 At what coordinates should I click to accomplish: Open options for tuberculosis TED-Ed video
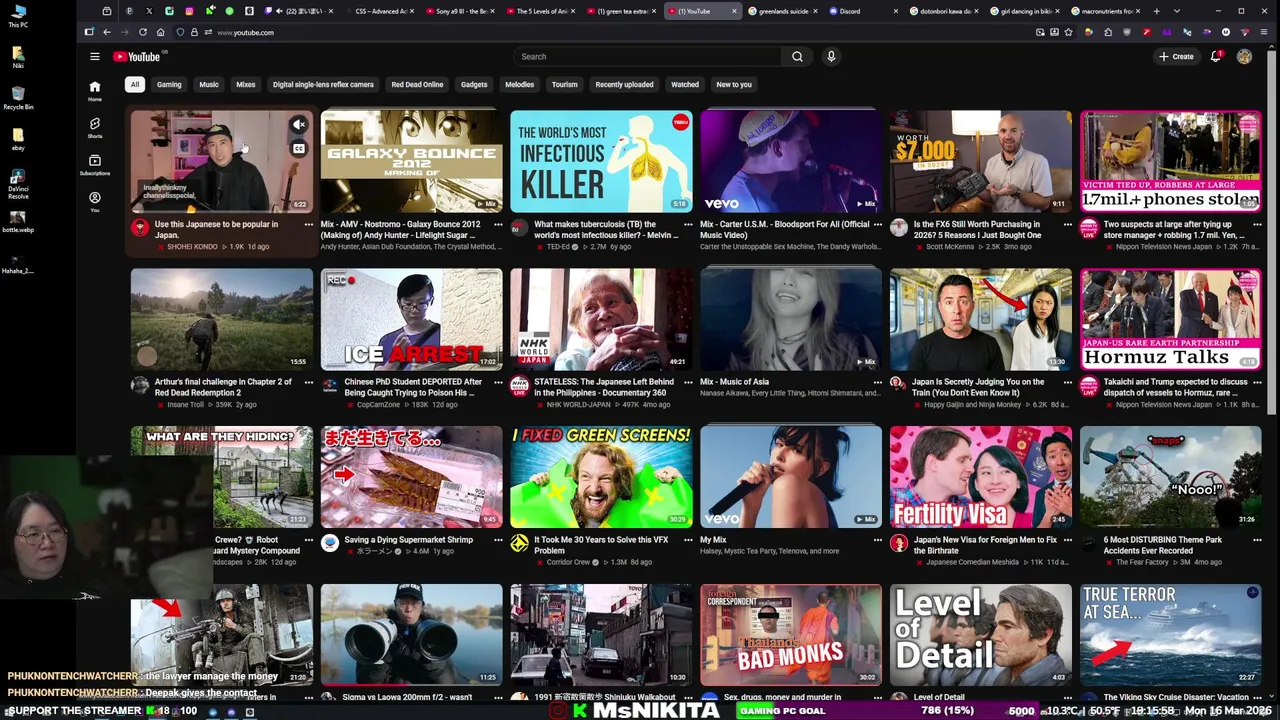[x=688, y=225]
